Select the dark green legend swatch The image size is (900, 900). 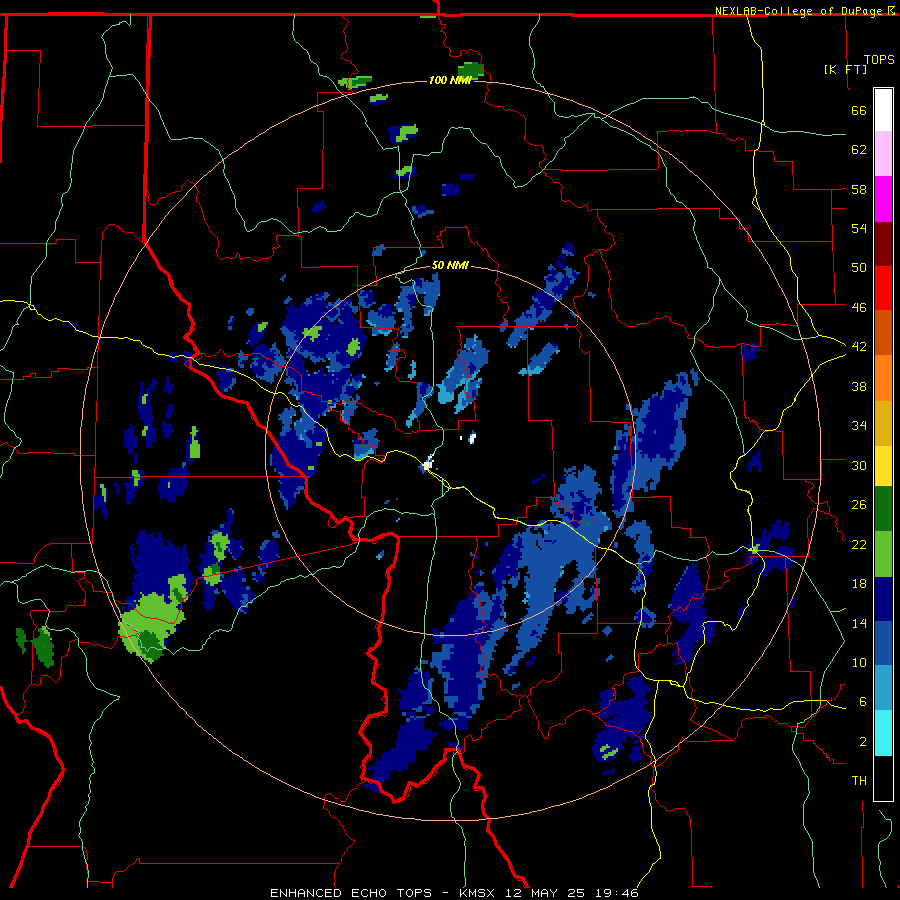click(x=883, y=509)
